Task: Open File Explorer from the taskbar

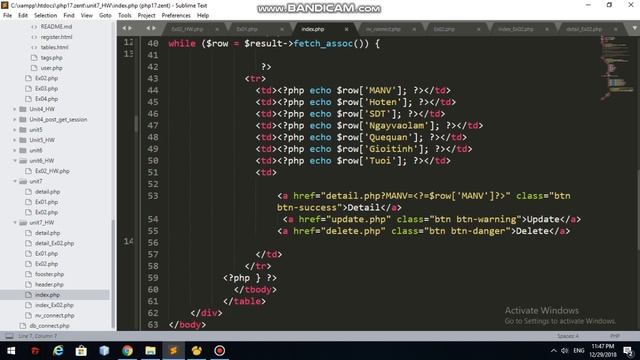Action: (150, 351)
